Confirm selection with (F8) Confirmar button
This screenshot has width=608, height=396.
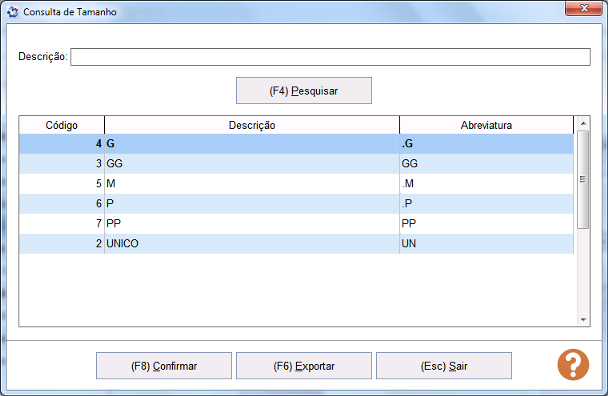pos(164,366)
